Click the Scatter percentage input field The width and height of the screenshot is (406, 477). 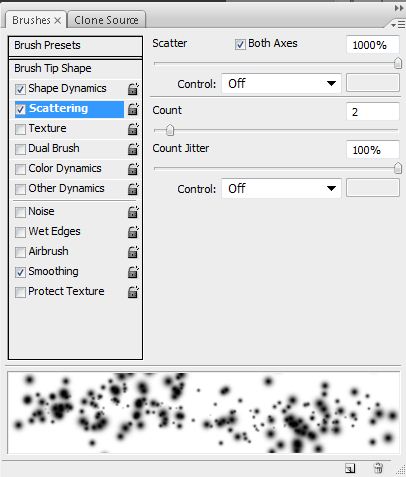tap(373, 45)
